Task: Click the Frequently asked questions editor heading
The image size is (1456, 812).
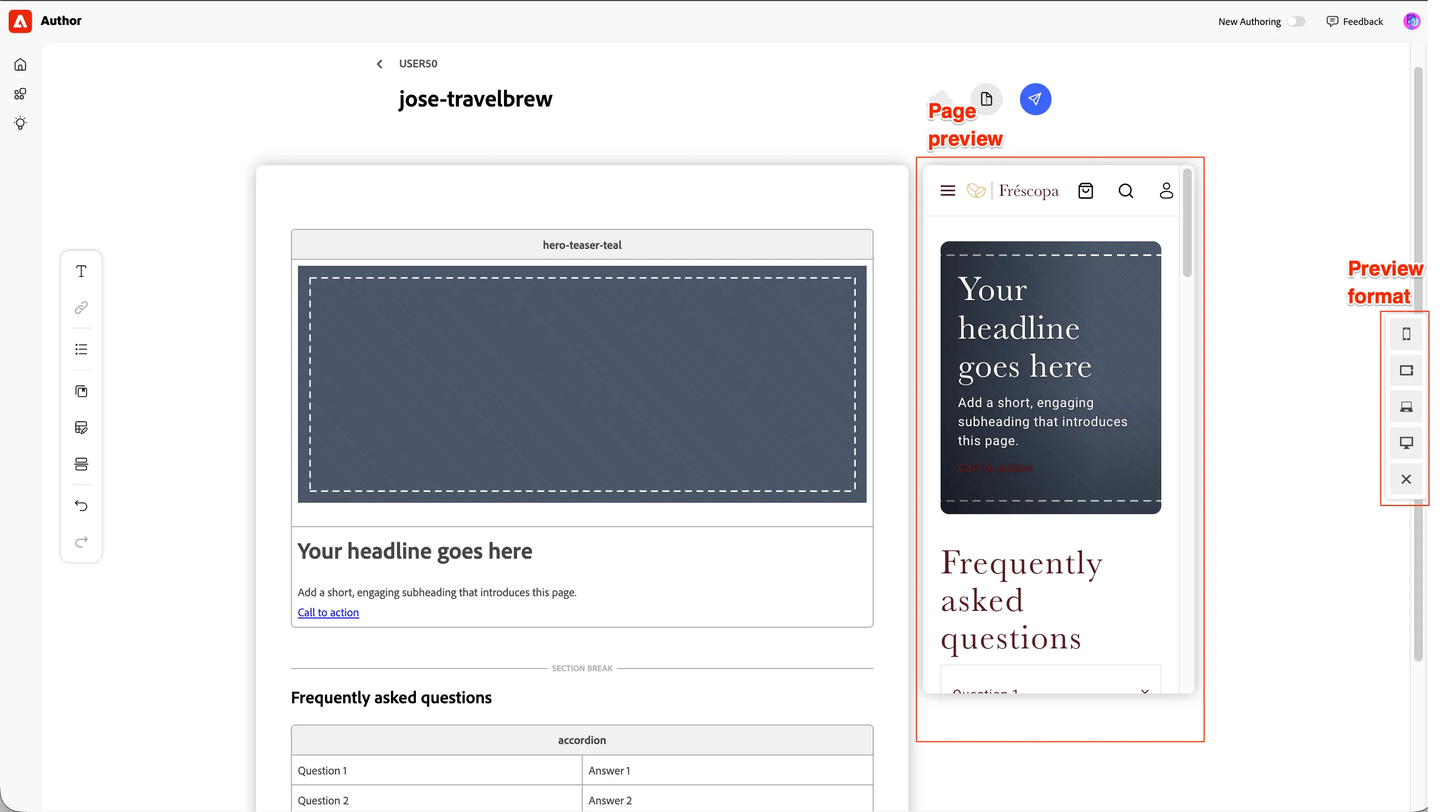Action: [391, 698]
